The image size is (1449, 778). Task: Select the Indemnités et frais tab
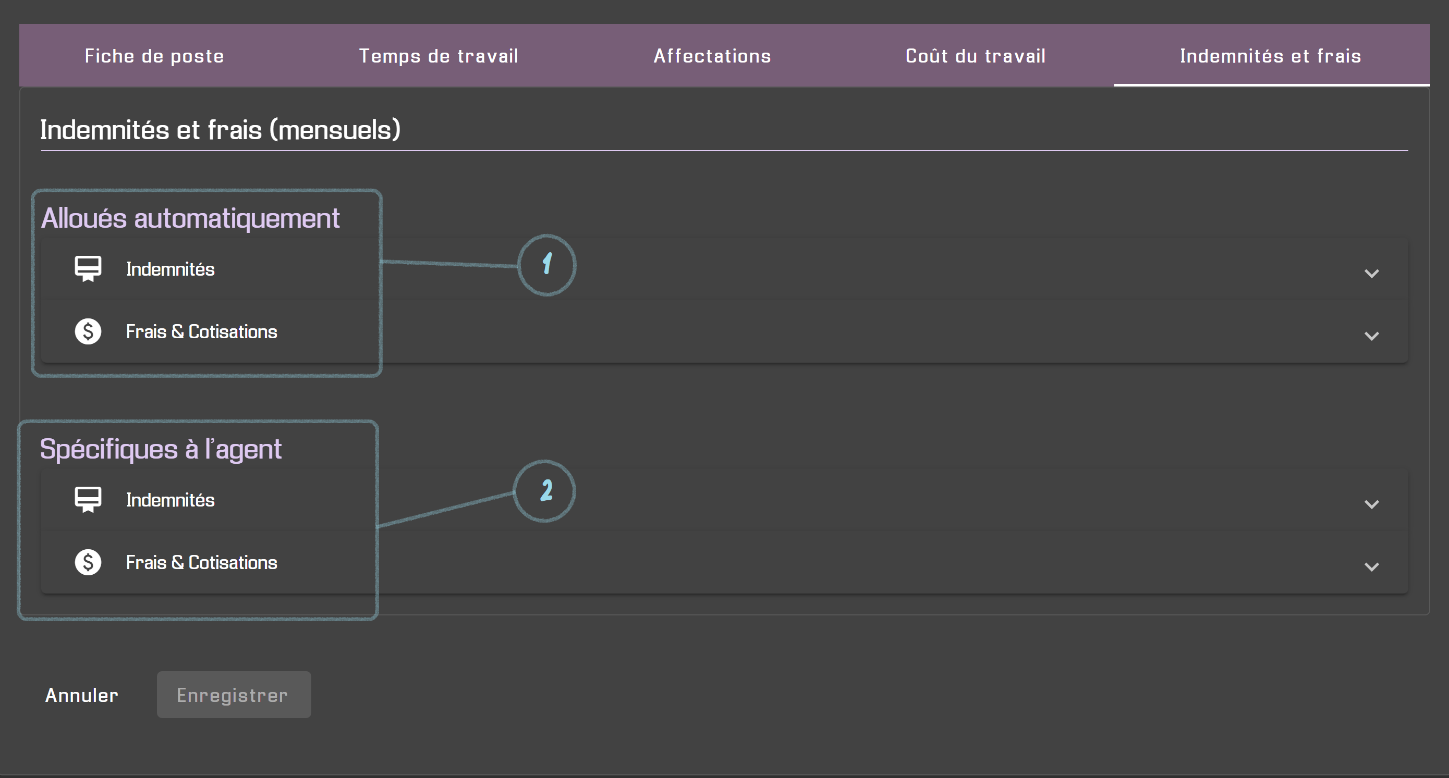click(x=1270, y=56)
